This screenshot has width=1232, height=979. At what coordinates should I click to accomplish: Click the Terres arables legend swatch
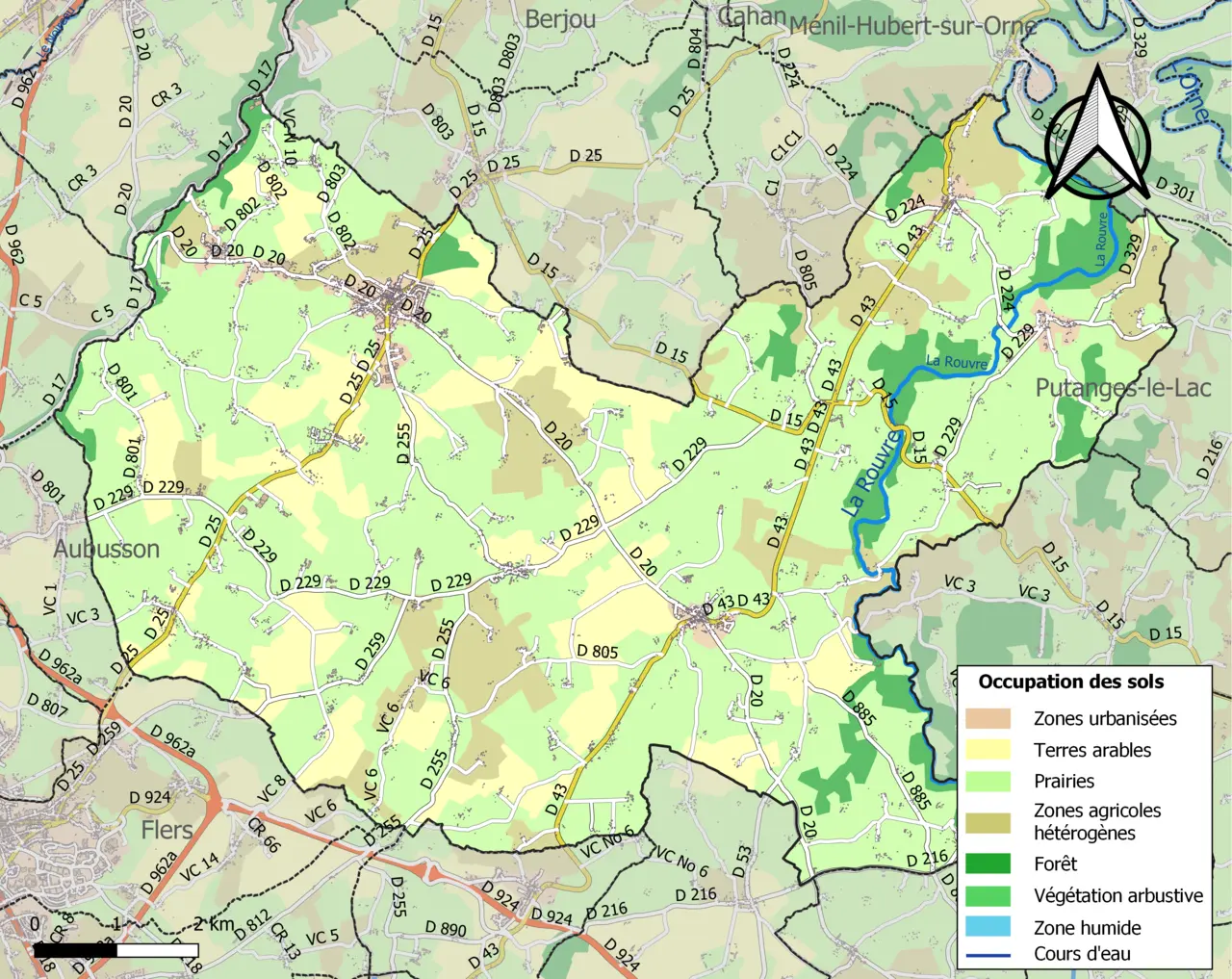tap(988, 749)
